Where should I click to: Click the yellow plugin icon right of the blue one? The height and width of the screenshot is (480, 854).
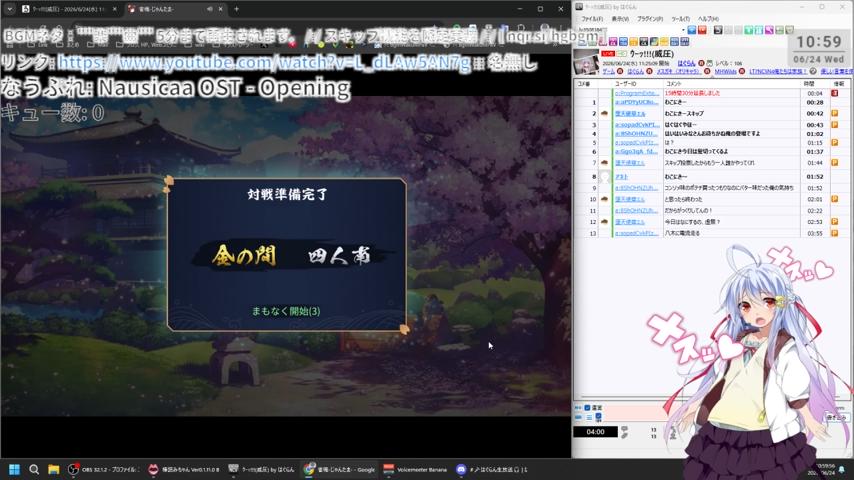633,41
